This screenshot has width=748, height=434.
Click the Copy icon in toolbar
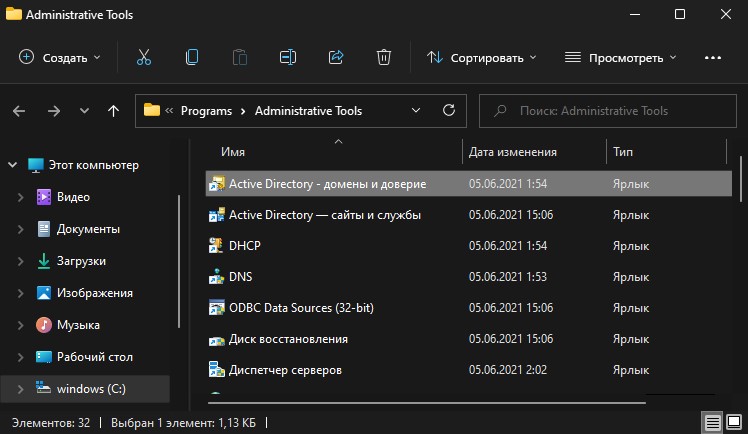192,57
